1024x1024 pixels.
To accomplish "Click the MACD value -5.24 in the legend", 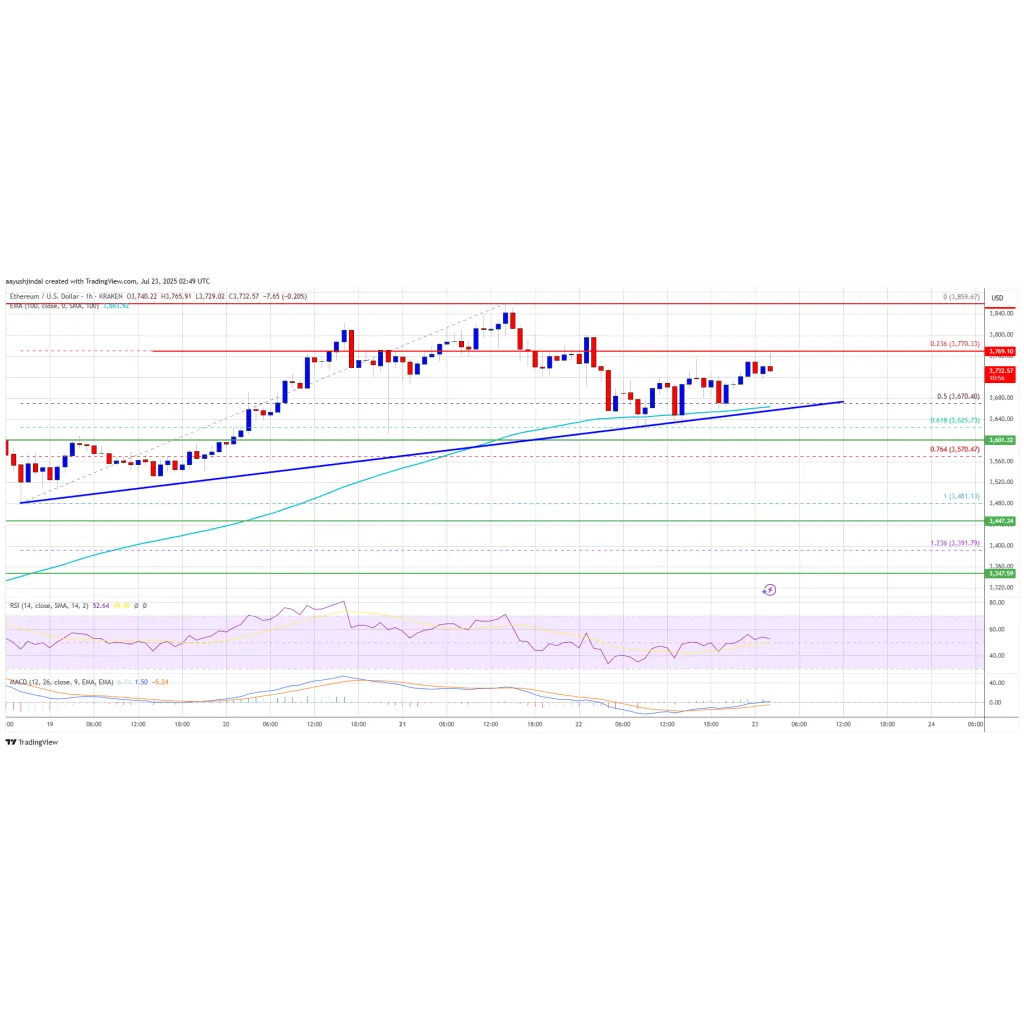I will coord(160,682).
